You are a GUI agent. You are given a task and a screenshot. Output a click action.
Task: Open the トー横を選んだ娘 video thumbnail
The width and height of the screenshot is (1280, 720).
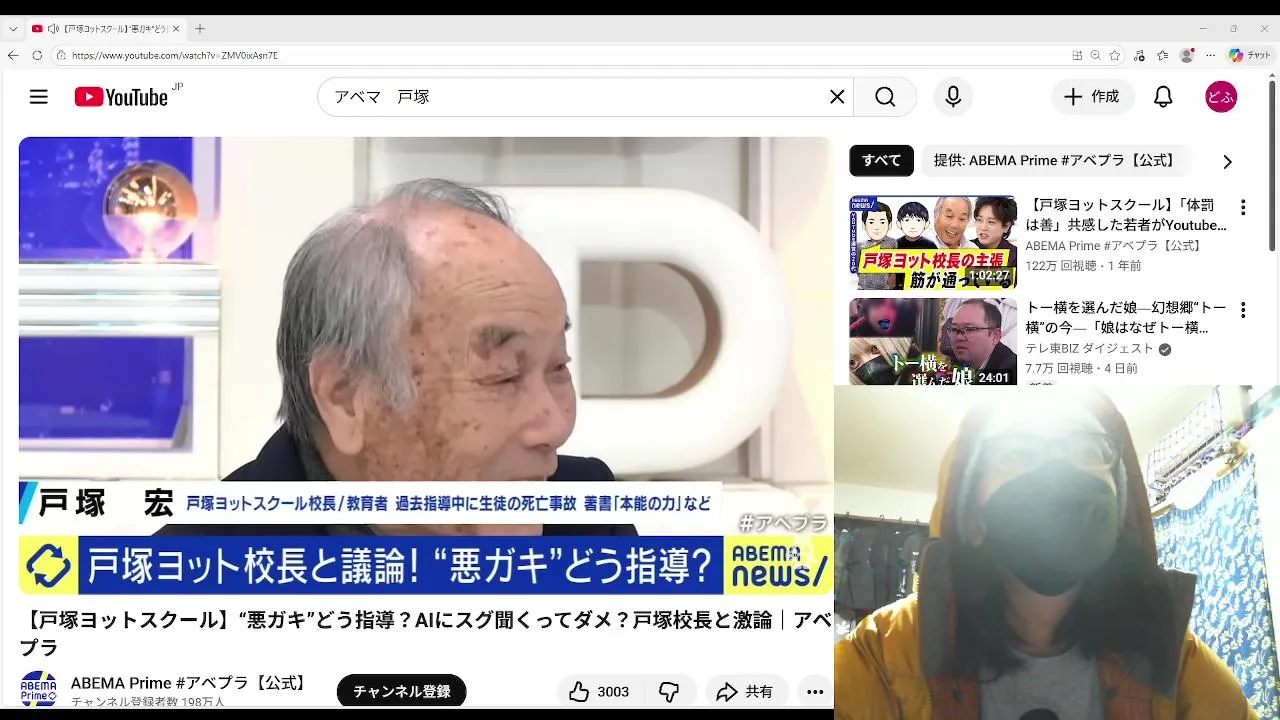(933, 341)
